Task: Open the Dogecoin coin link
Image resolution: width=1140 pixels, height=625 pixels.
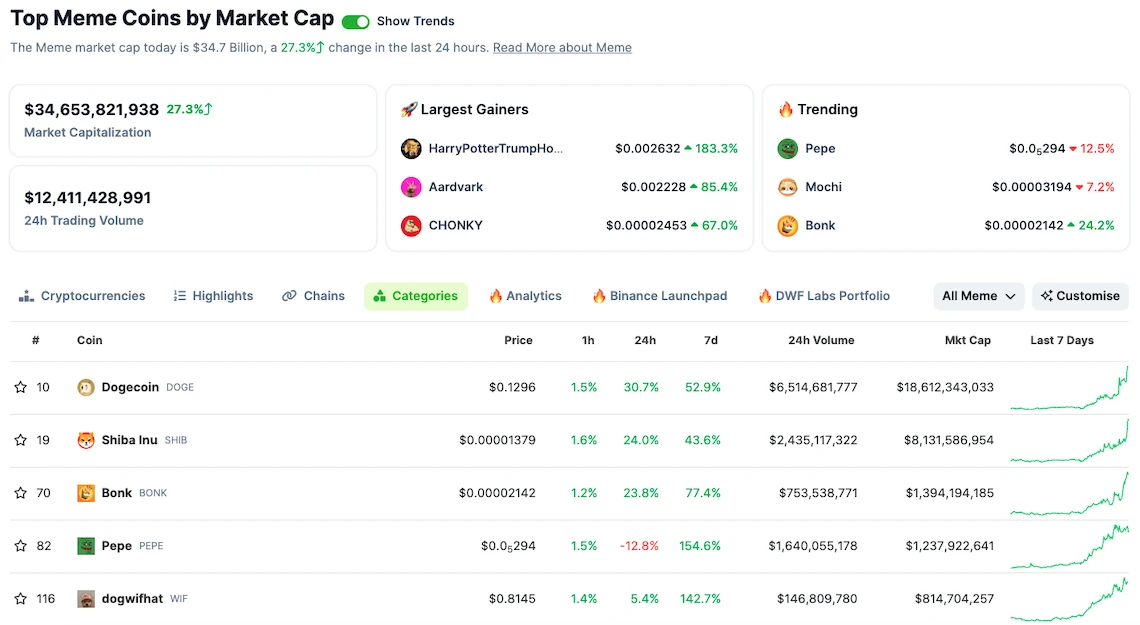Action: click(x=130, y=387)
